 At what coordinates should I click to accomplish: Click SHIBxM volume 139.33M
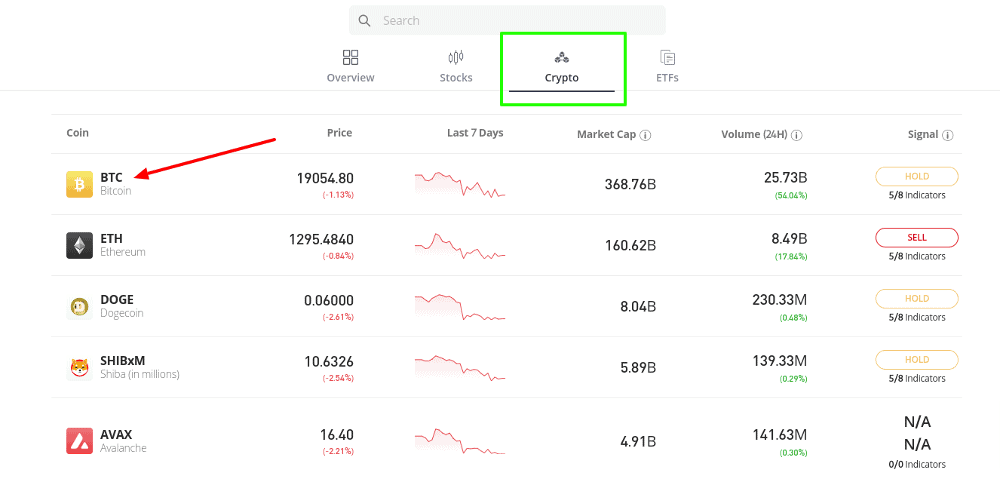pyautogui.click(x=780, y=362)
